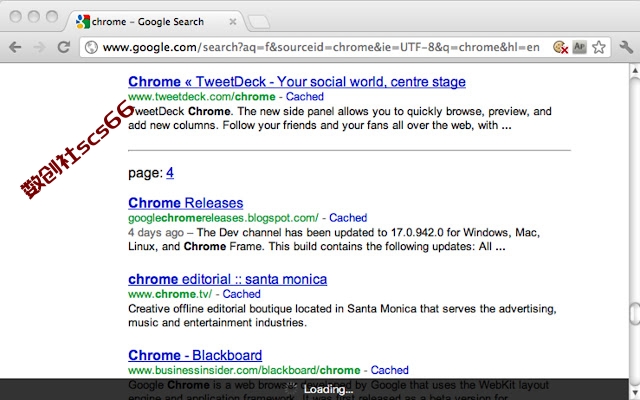Viewport: 640px width, 400px height.
Task: Open Cached link for googlechromereleases.blogspot.com
Action: point(348,218)
